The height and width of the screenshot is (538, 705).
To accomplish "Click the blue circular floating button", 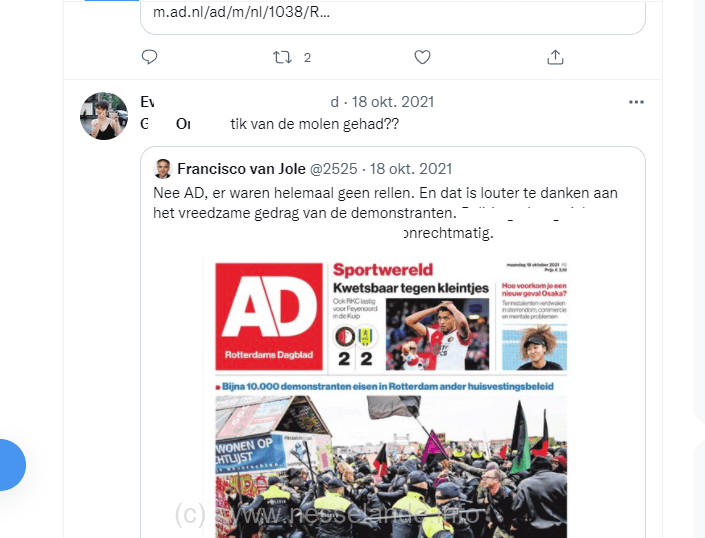I will pos(9,465).
